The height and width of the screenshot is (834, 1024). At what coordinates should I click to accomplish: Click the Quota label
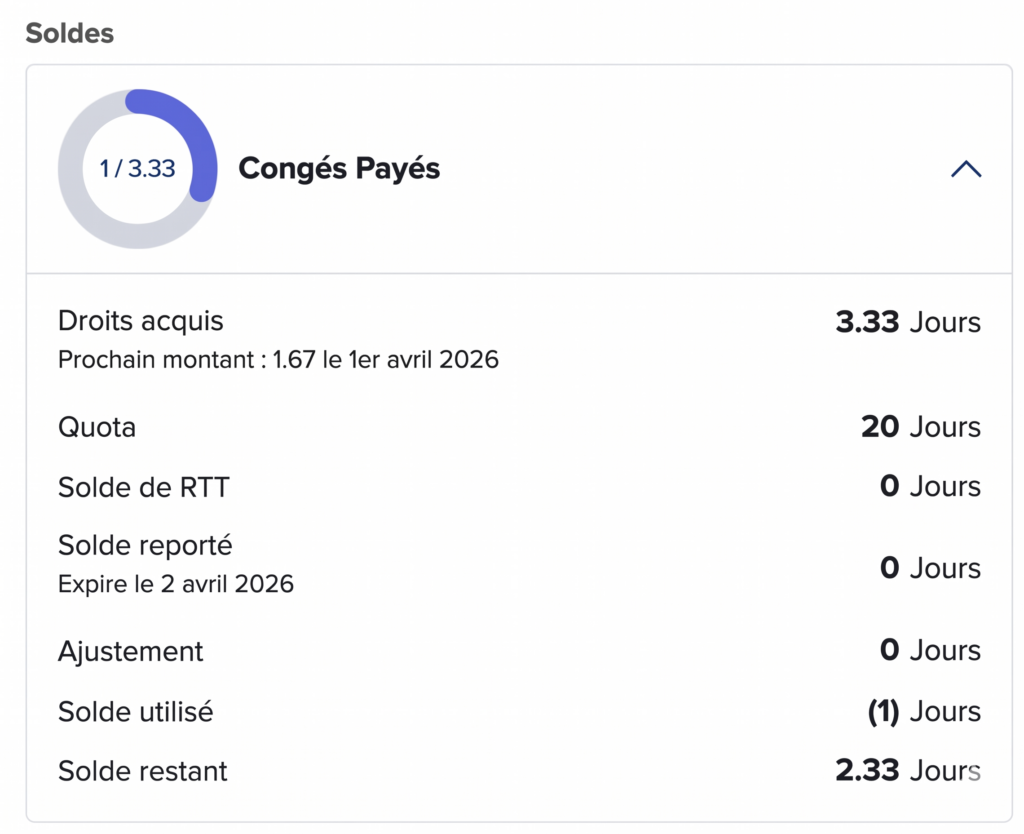(97, 428)
